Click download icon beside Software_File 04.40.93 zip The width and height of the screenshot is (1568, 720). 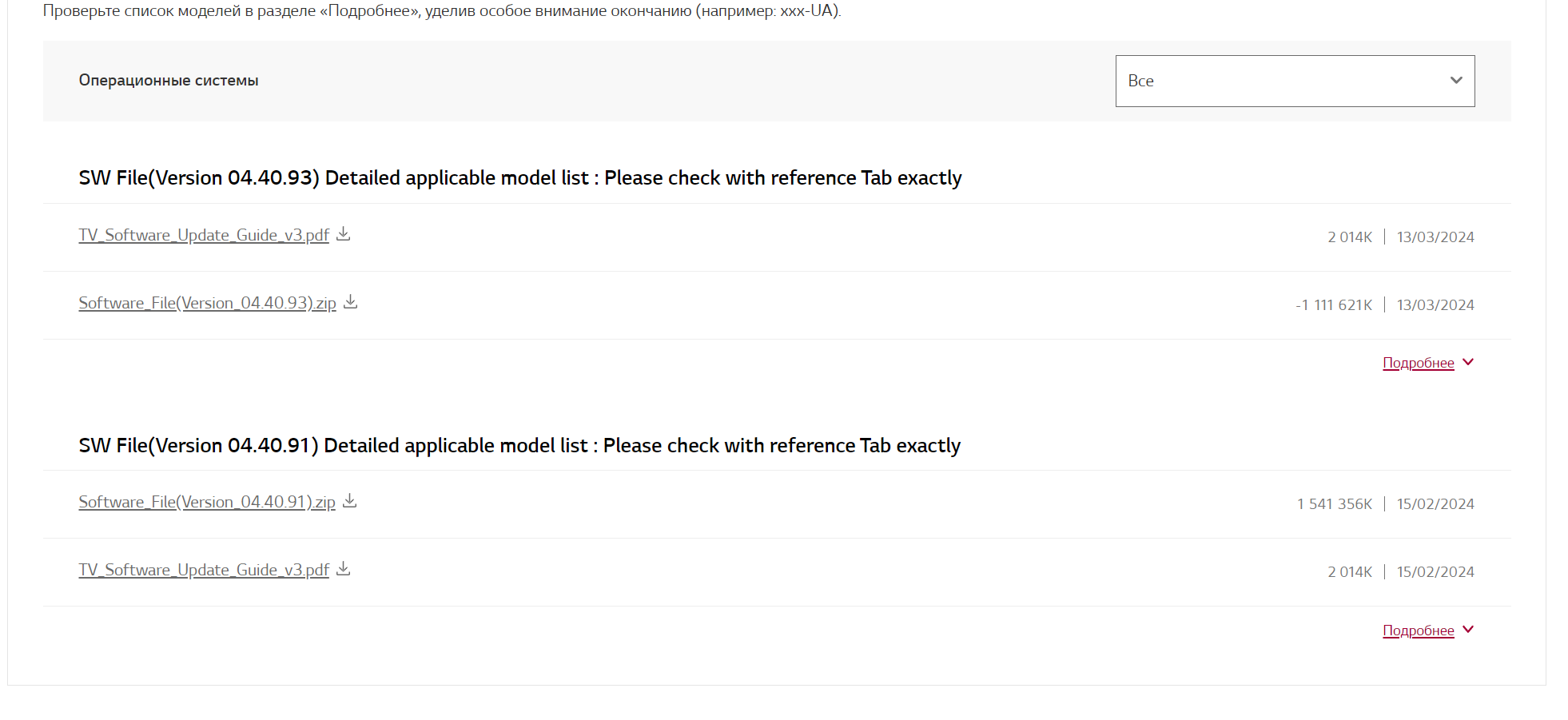tap(350, 302)
